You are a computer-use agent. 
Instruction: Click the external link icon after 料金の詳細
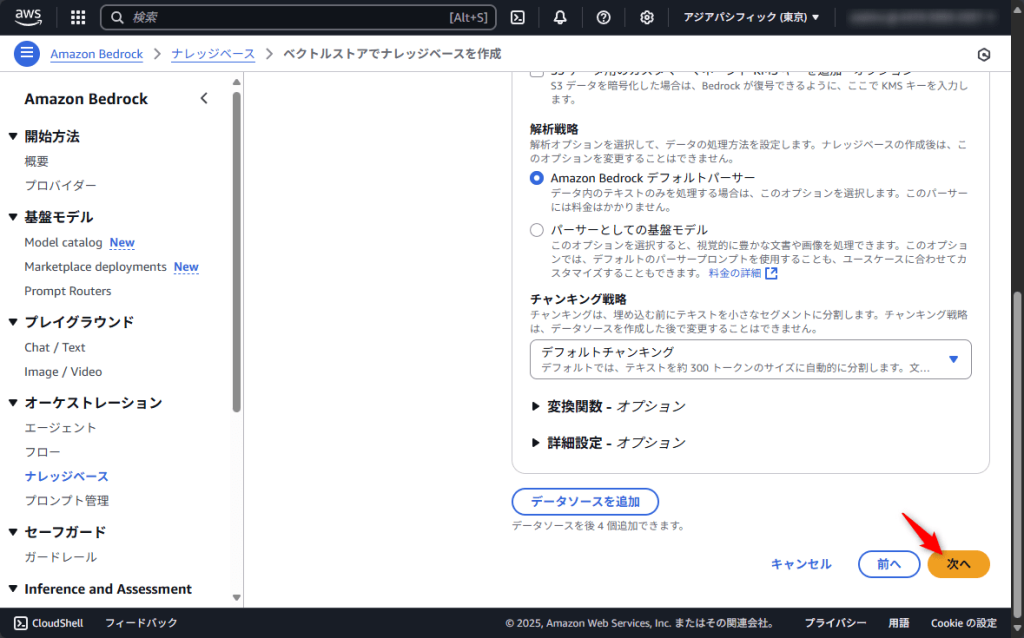click(771, 273)
